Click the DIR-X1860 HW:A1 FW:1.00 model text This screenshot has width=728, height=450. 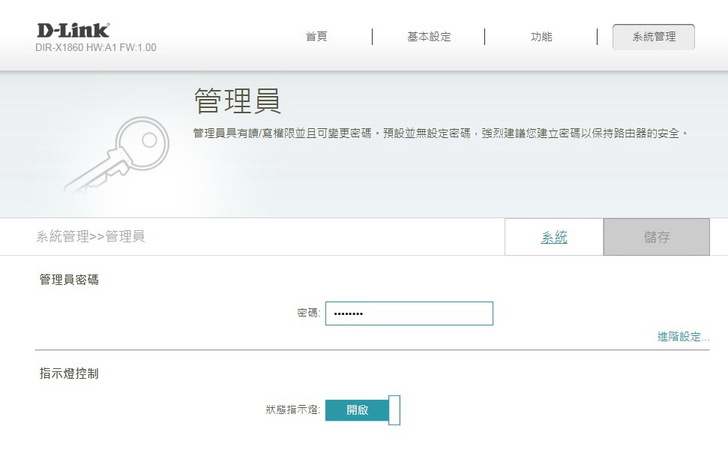click(x=96, y=47)
